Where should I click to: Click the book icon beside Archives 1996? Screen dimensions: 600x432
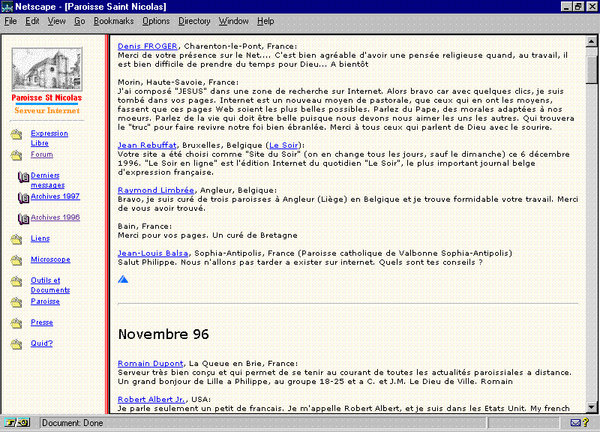[x=23, y=218]
